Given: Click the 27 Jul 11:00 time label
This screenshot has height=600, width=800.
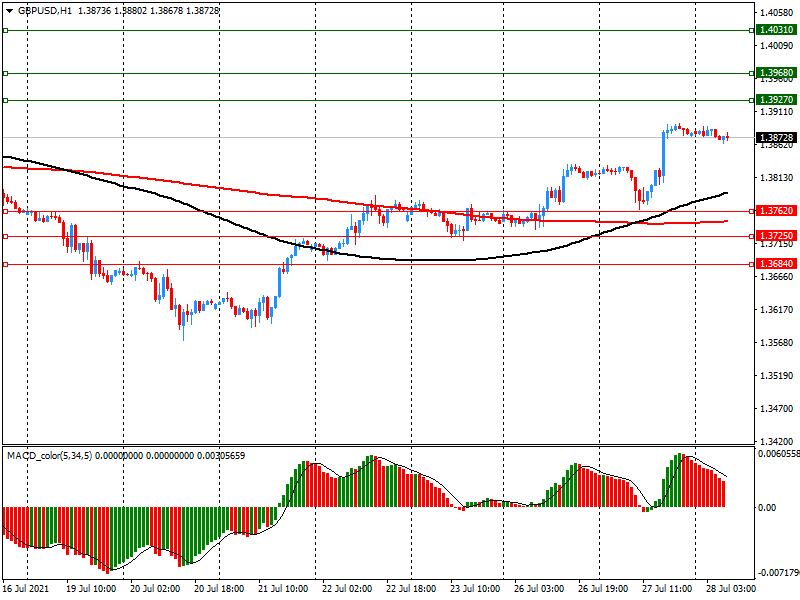Looking at the screenshot, I should (x=667, y=588).
